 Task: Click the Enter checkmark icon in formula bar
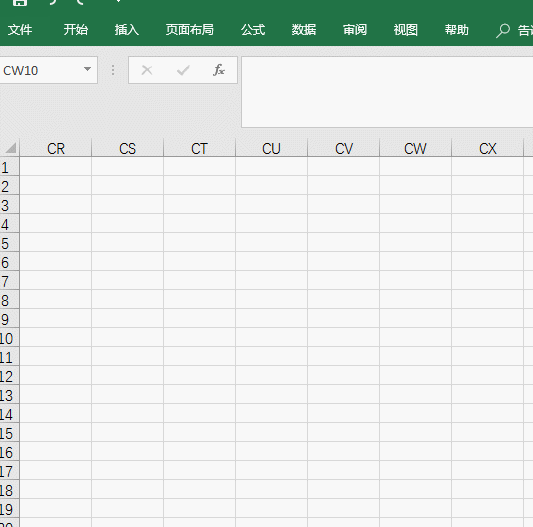click(183, 70)
